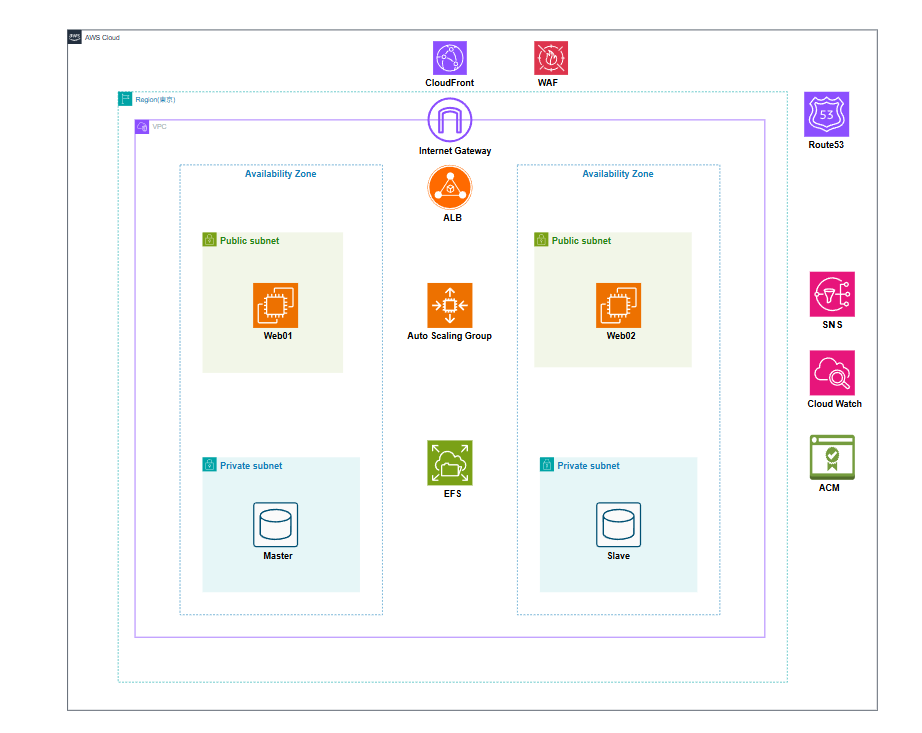Click the ACM certificate icon
The height and width of the screenshot is (733, 922).
point(832,457)
